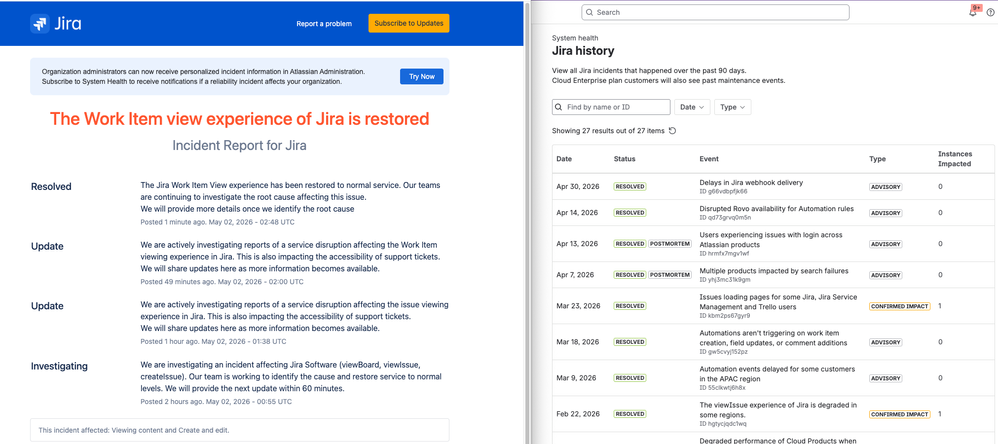
Task: Click the refresh icon beside the results count
Action: coord(672,131)
